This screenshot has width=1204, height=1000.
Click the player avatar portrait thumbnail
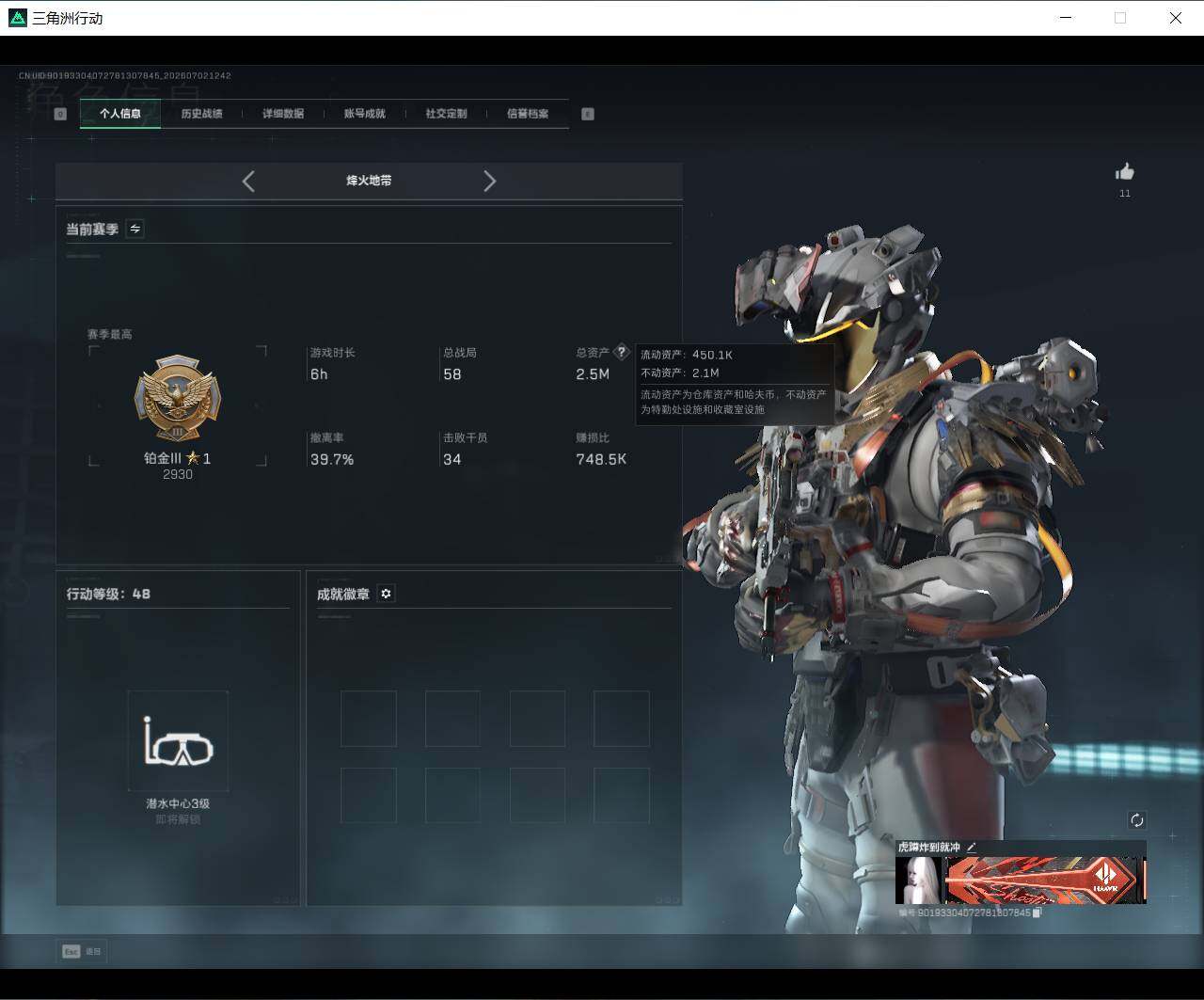coord(918,881)
